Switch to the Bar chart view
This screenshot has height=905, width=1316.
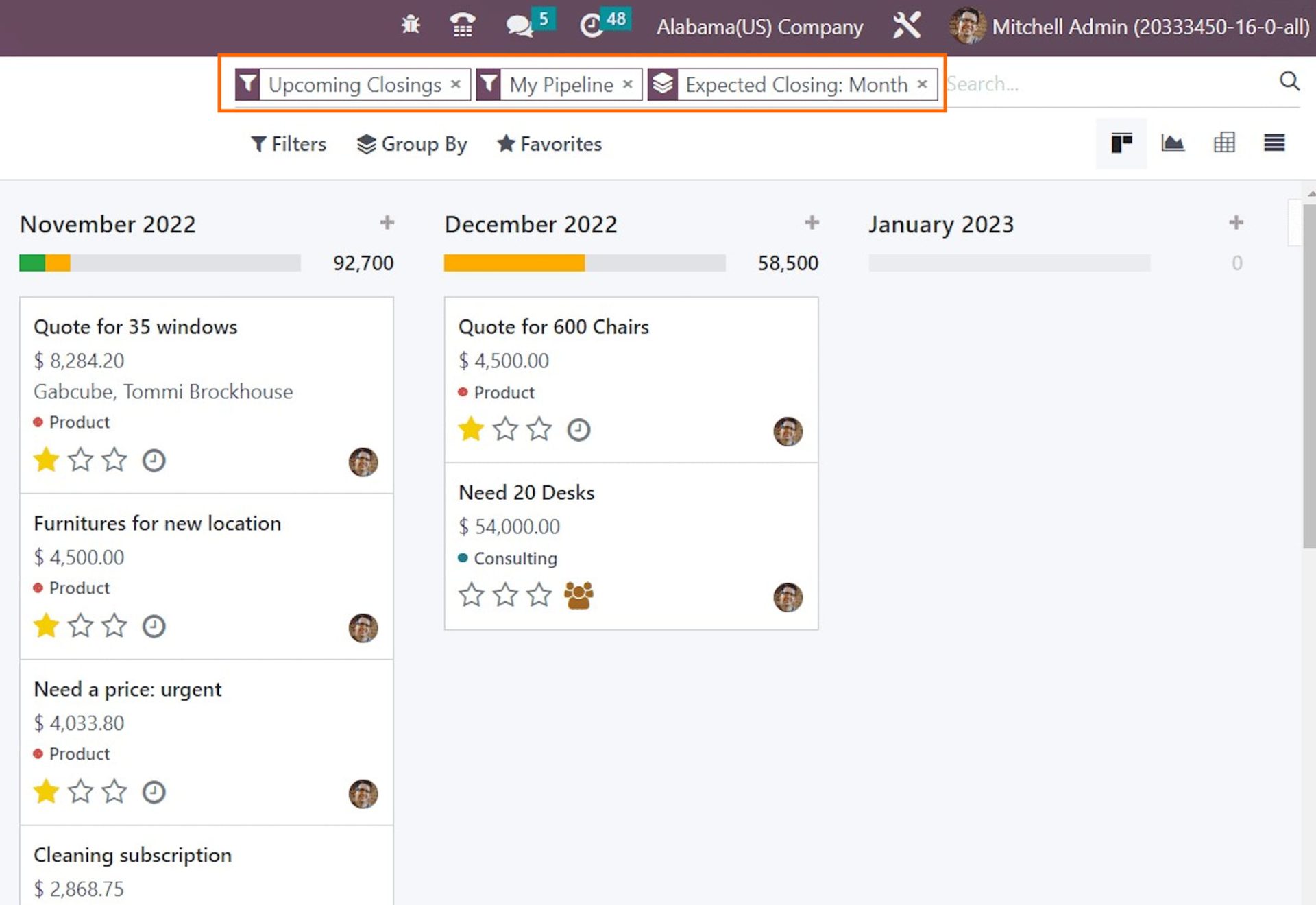[1173, 143]
